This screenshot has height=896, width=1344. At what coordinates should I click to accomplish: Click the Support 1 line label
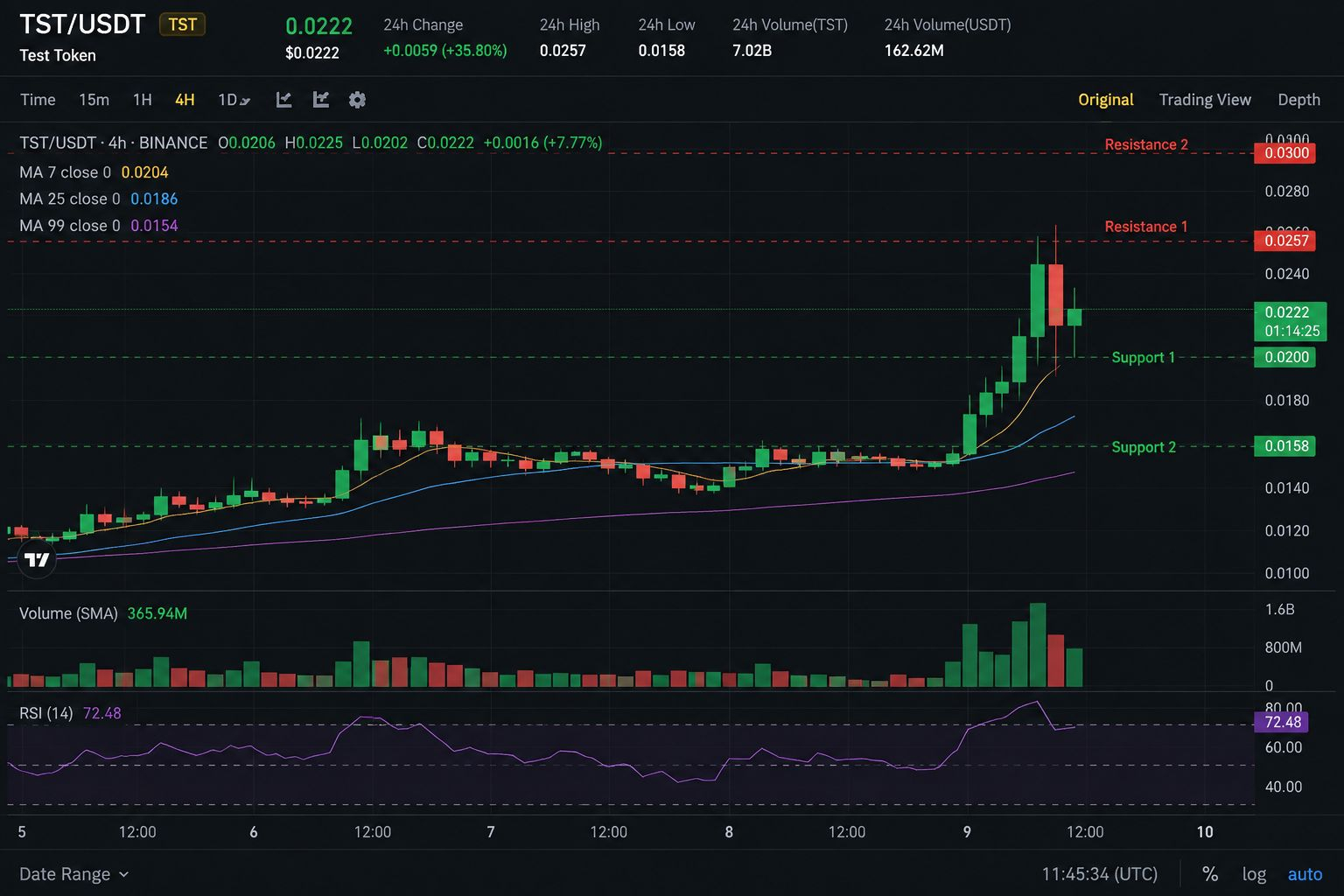pos(1143,357)
